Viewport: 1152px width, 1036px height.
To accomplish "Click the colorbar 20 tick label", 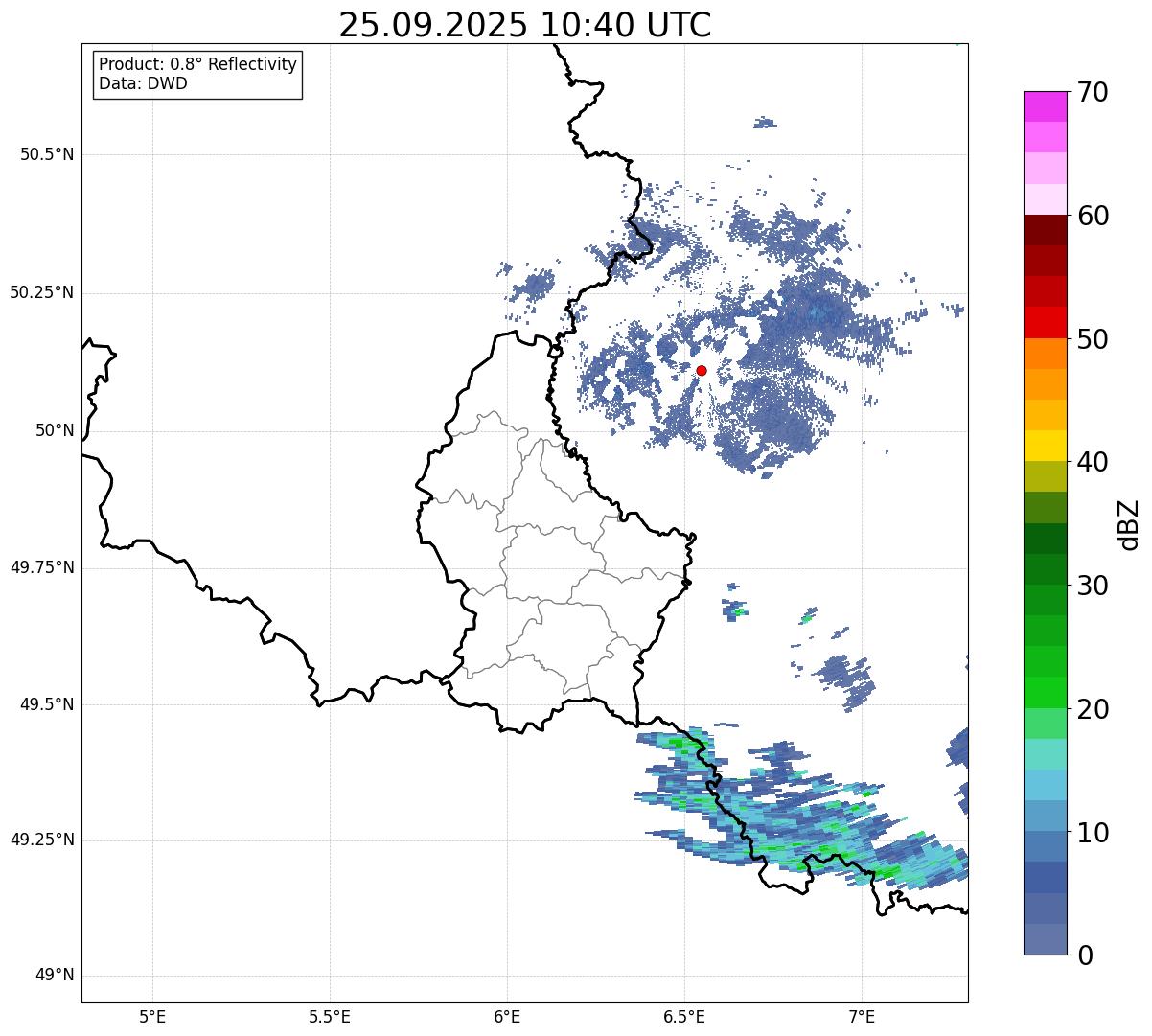I will coord(1093,709).
